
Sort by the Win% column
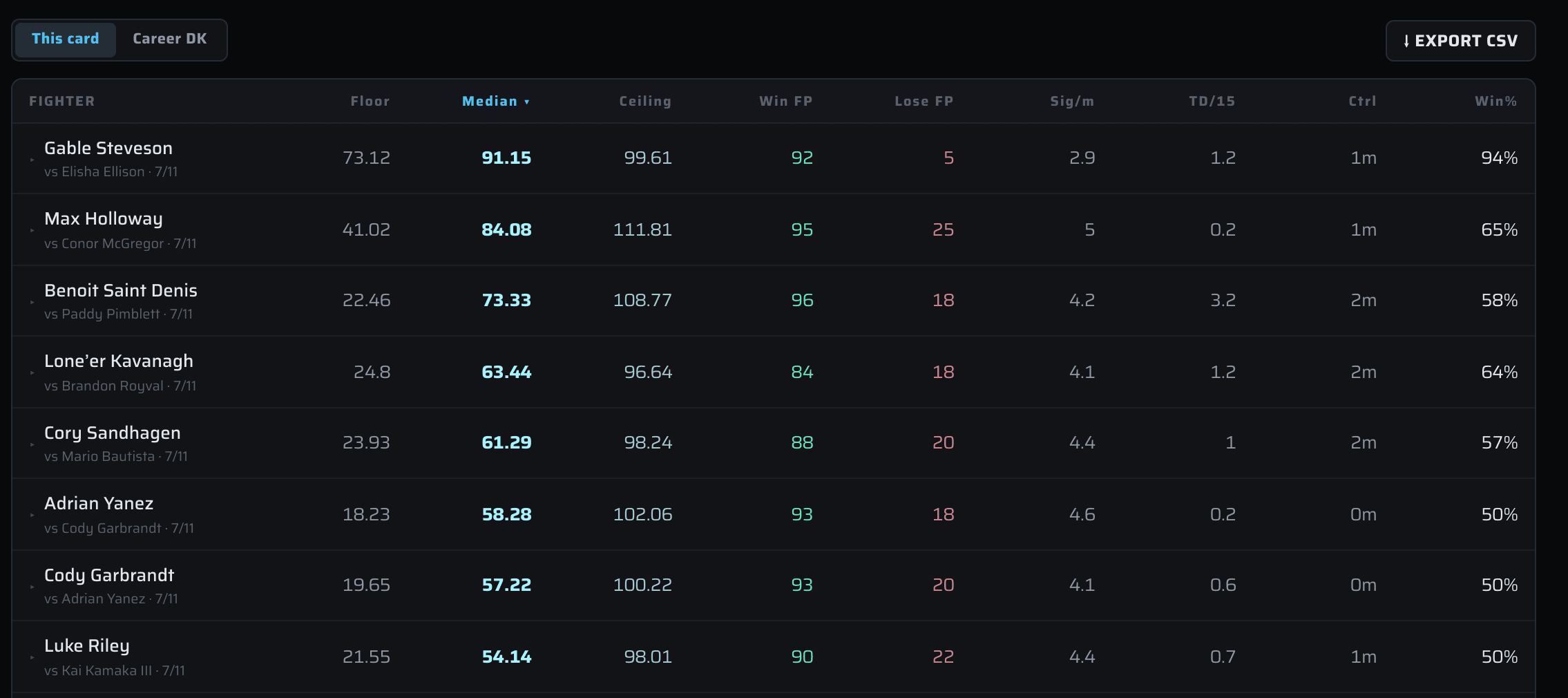click(x=1496, y=101)
